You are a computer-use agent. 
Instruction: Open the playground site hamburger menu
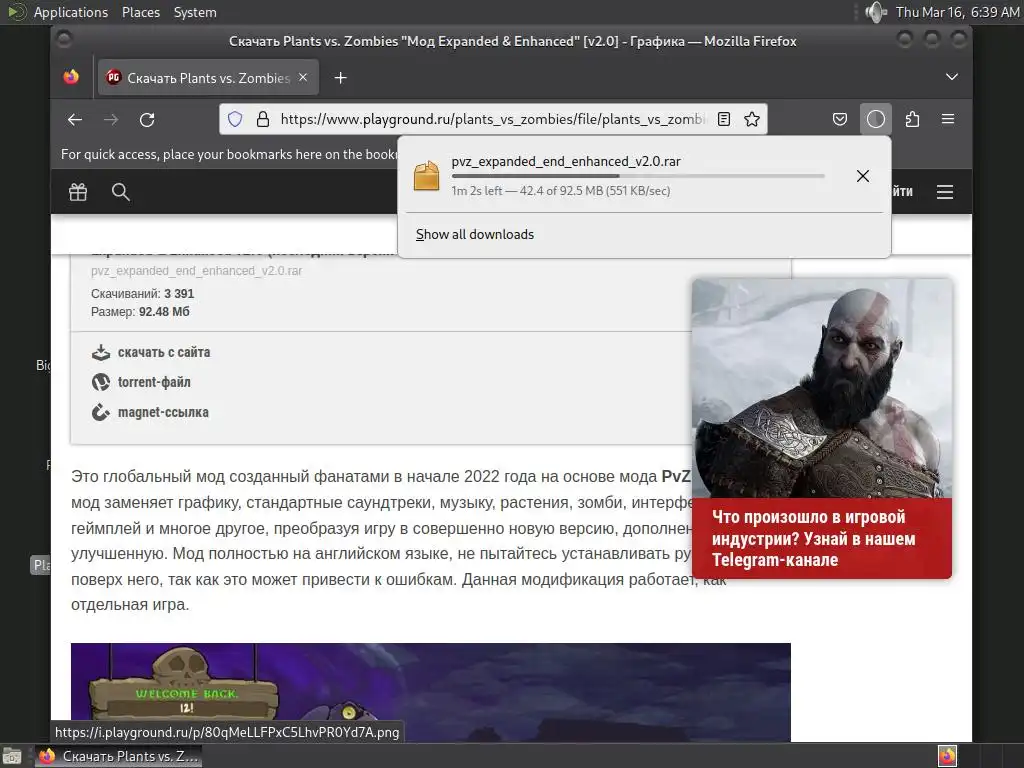(945, 192)
